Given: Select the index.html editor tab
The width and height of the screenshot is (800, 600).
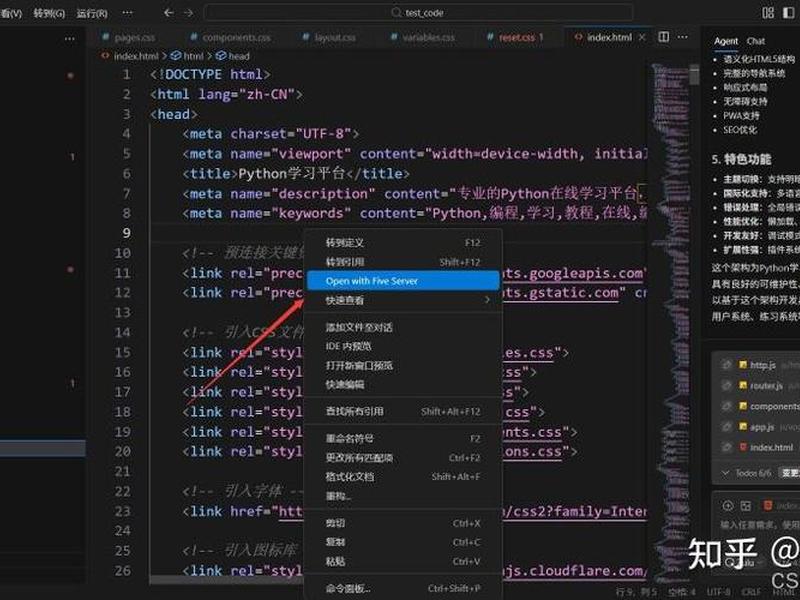Looking at the screenshot, I should coord(609,37).
